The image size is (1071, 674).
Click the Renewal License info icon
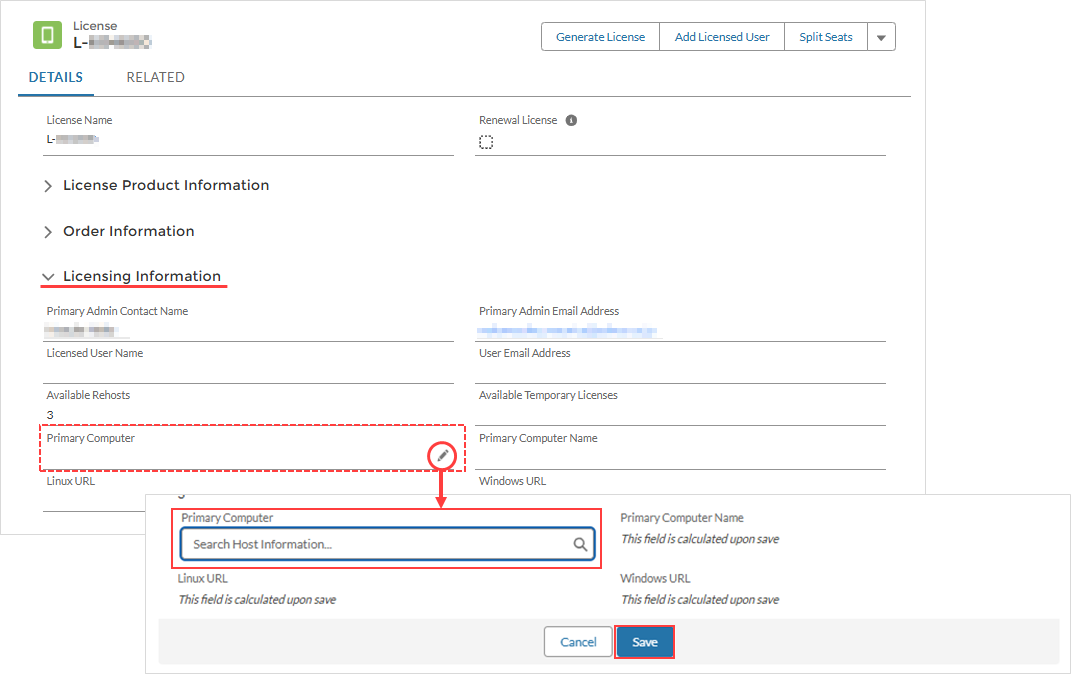point(571,120)
